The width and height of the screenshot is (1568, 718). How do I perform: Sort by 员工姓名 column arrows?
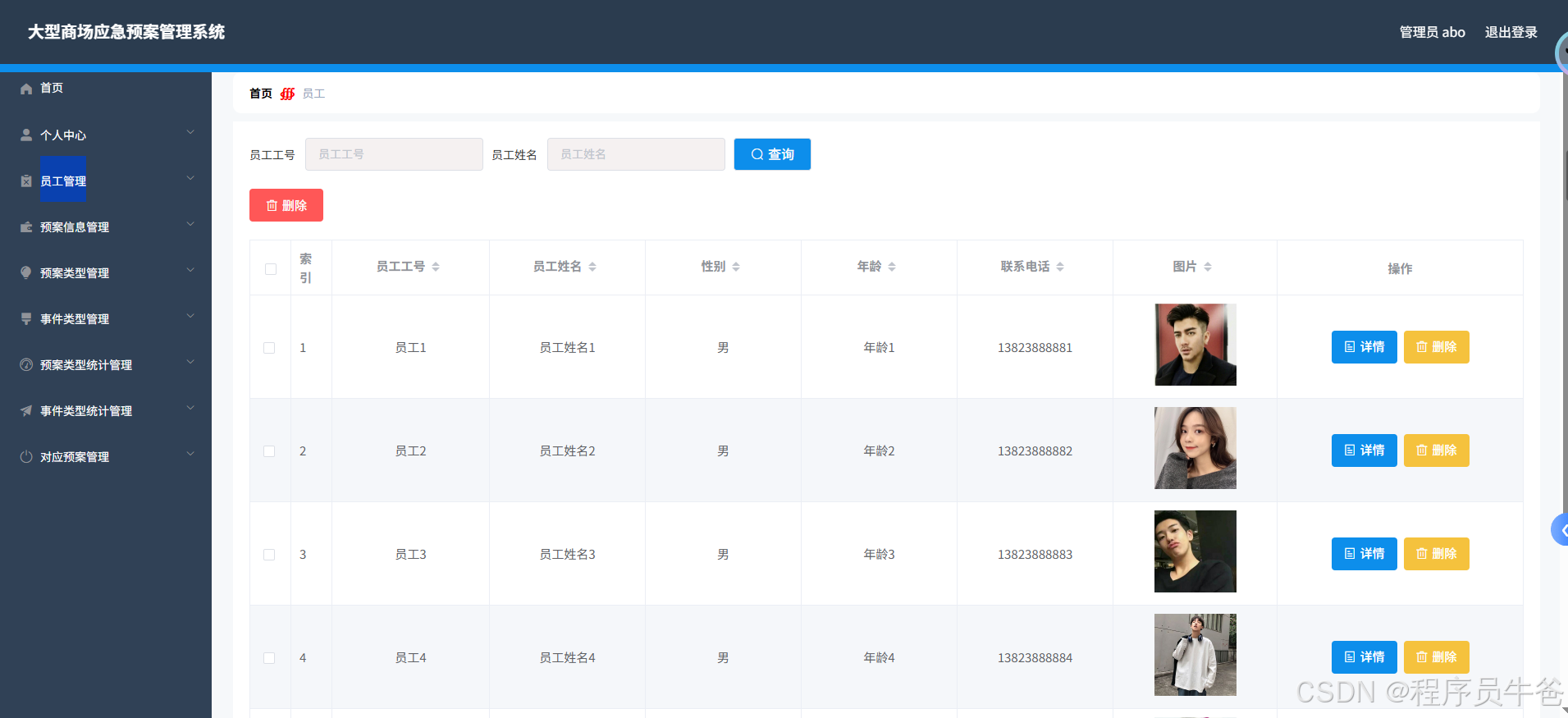click(x=592, y=267)
